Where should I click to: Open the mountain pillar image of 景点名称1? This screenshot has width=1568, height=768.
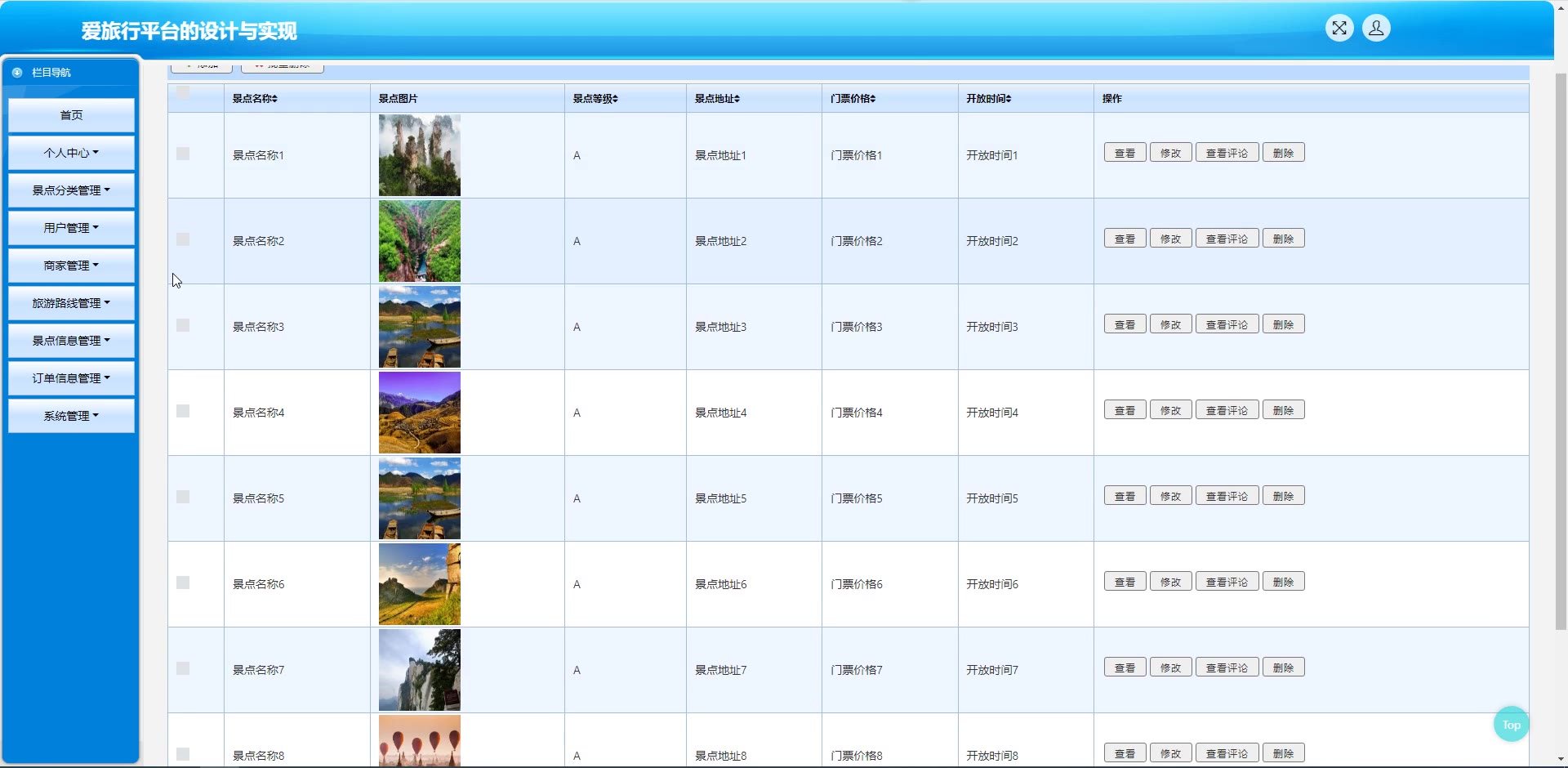click(419, 155)
